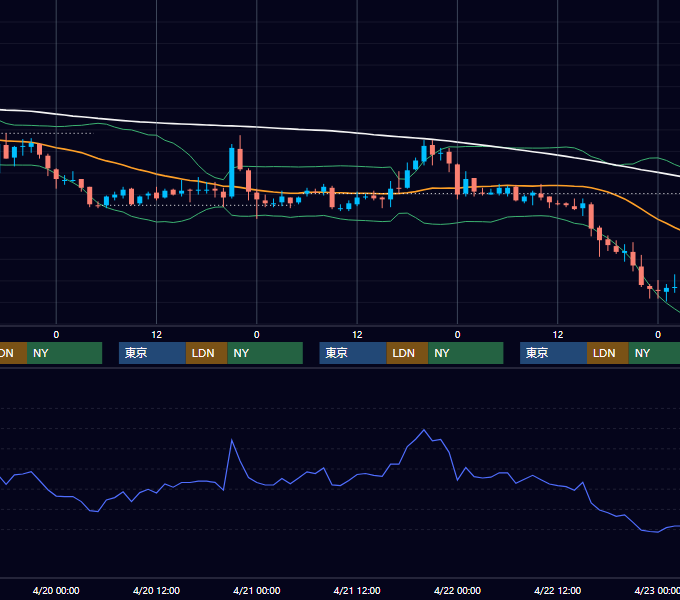Select the 東京 session block on 4/21
This screenshot has width=680, height=600.
tap(353, 353)
